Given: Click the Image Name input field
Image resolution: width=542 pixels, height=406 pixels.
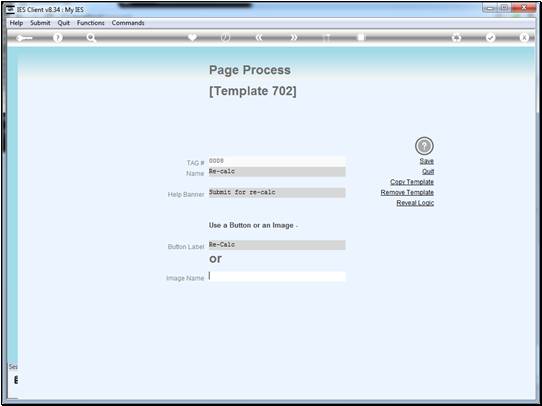Looking at the screenshot, I should point(277,276).
